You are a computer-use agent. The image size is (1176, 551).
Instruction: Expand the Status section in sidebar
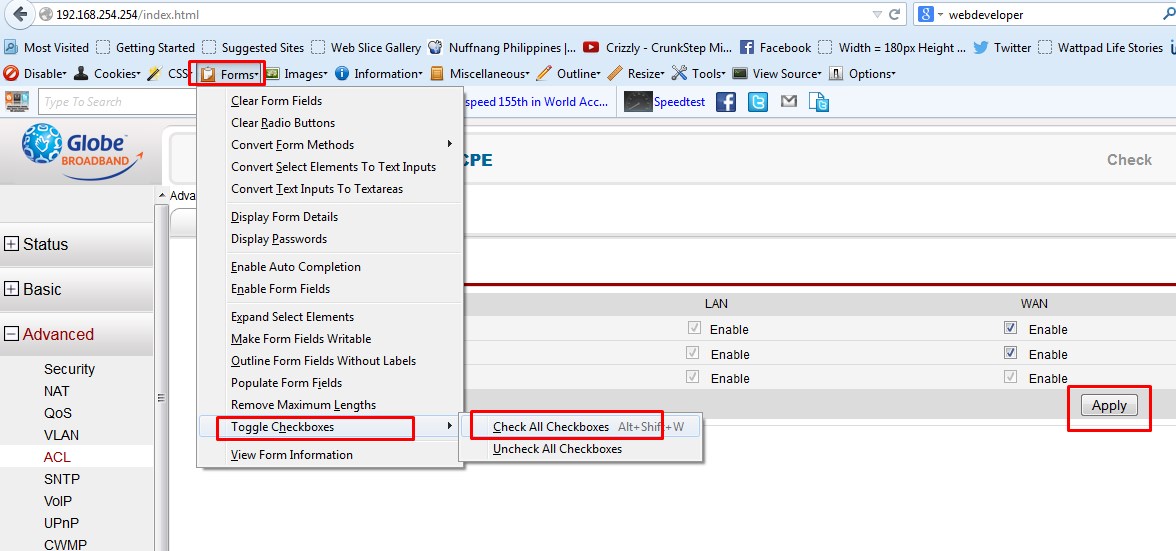point(11,244)
